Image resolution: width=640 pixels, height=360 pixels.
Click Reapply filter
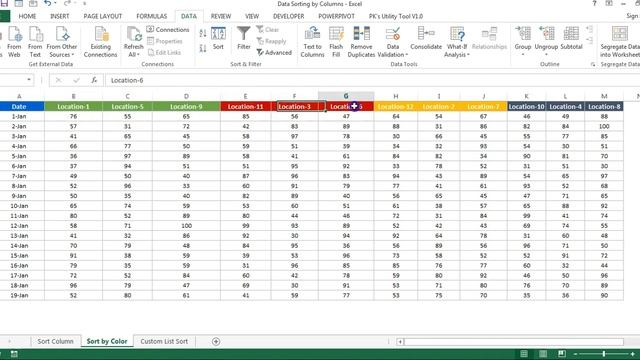(271, 41)
